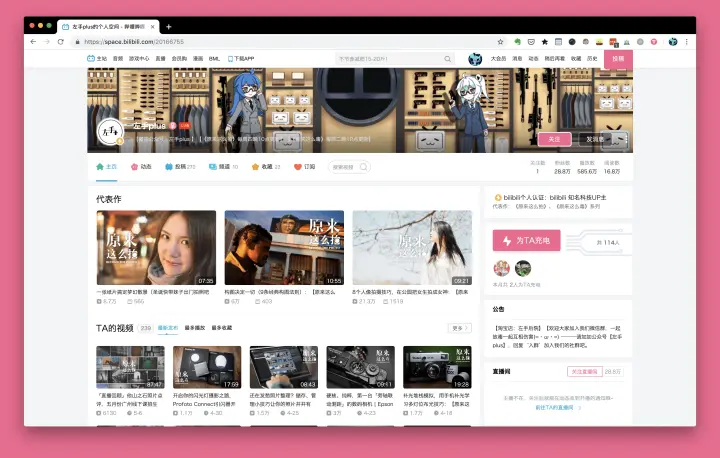720x458 pixels.
Task: Close the 左手plus browser tab
Action: click(x=153, y=27)
